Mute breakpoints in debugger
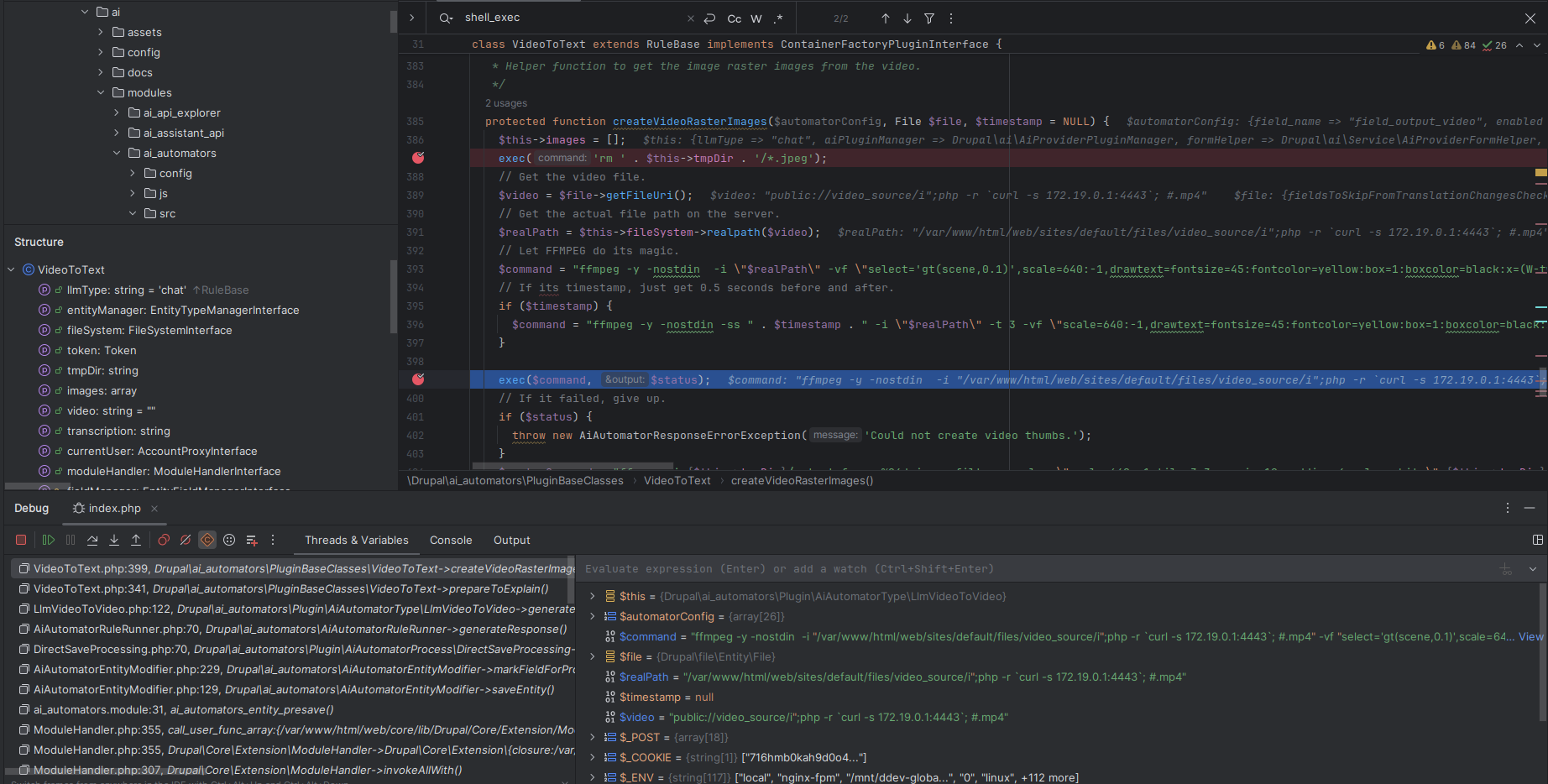1548x784 pixels. (186, 541)
